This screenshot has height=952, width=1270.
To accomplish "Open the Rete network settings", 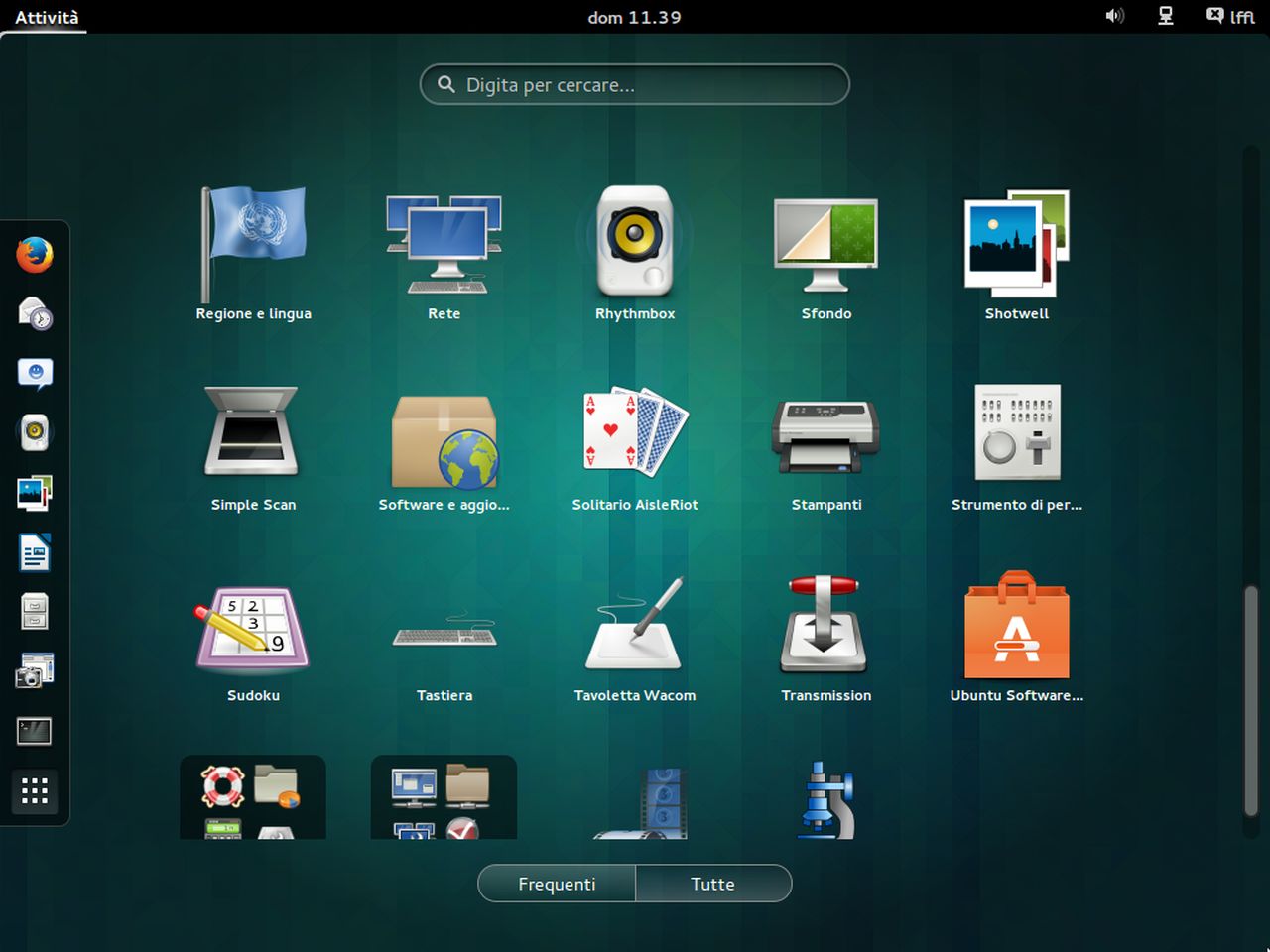I will click(x=444, y=254).
